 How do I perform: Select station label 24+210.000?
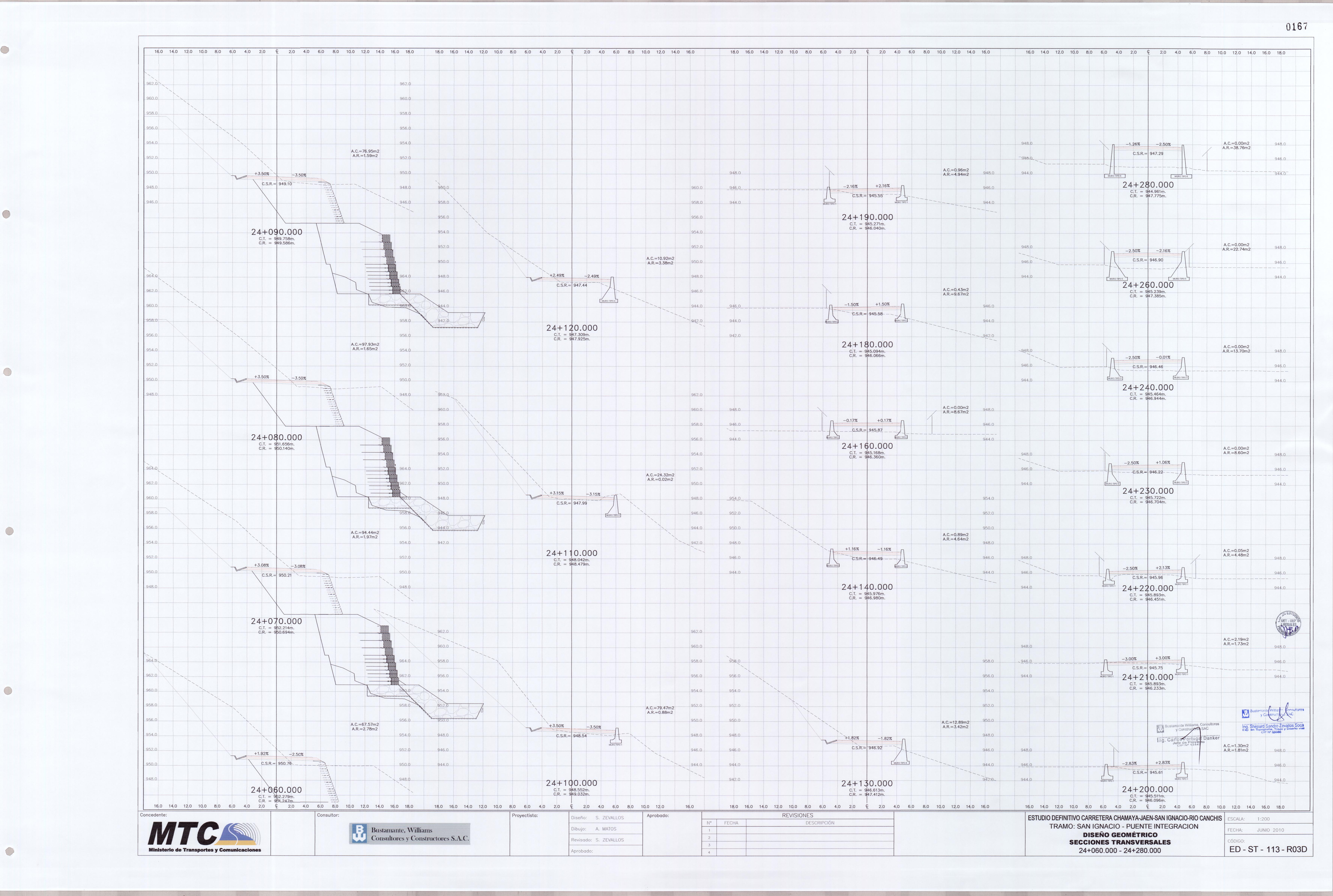click(x=1148, y=677)
